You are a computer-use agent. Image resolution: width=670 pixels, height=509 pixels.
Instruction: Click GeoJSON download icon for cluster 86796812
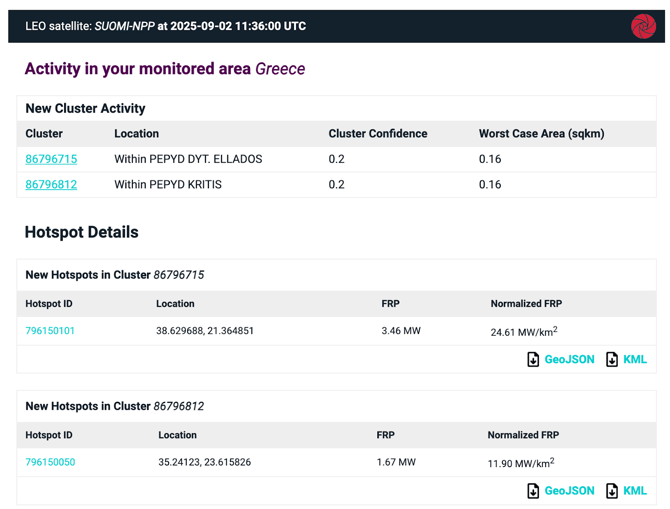click(533, 491)
